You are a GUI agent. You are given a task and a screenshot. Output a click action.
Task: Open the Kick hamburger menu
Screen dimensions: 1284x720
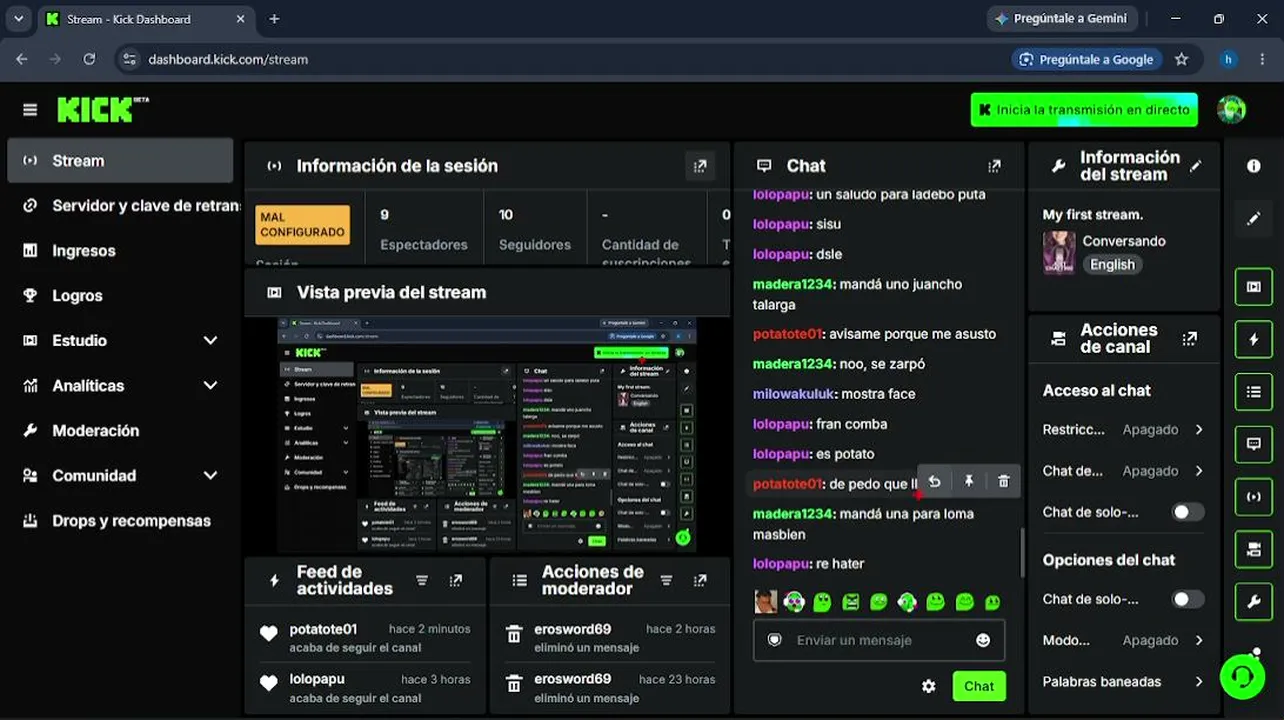(30, 110)
